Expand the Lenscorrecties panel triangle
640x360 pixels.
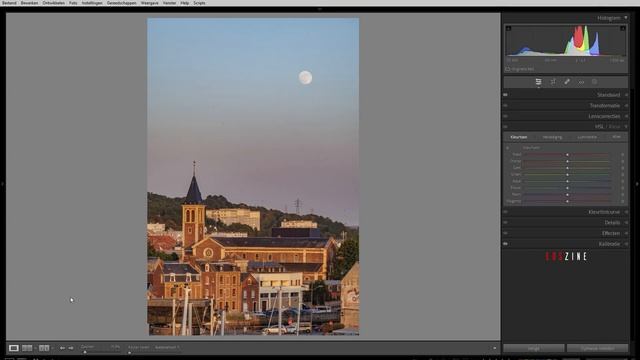(626, 116)
